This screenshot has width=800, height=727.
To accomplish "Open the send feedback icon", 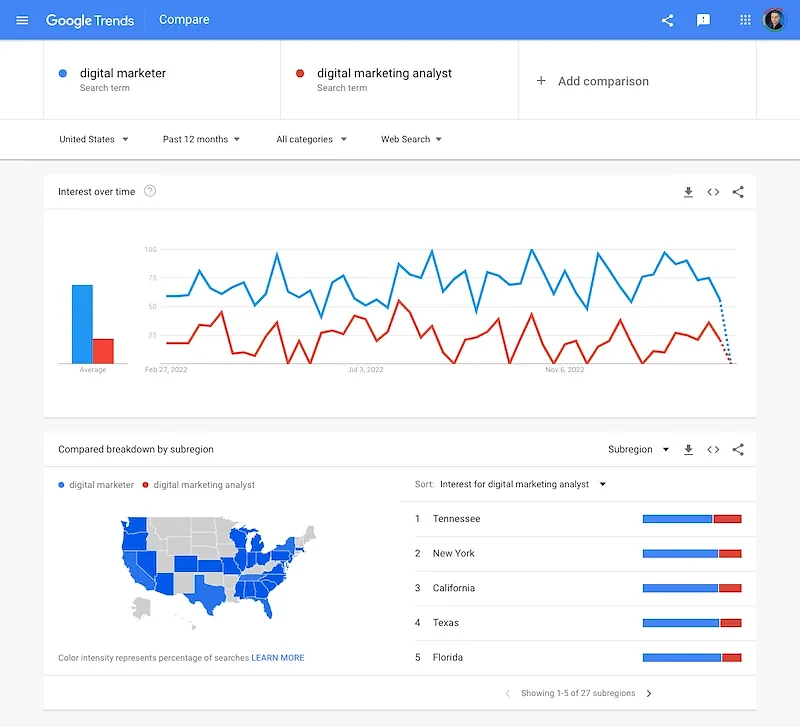I will pyautogui.click(x=703, y=20).
